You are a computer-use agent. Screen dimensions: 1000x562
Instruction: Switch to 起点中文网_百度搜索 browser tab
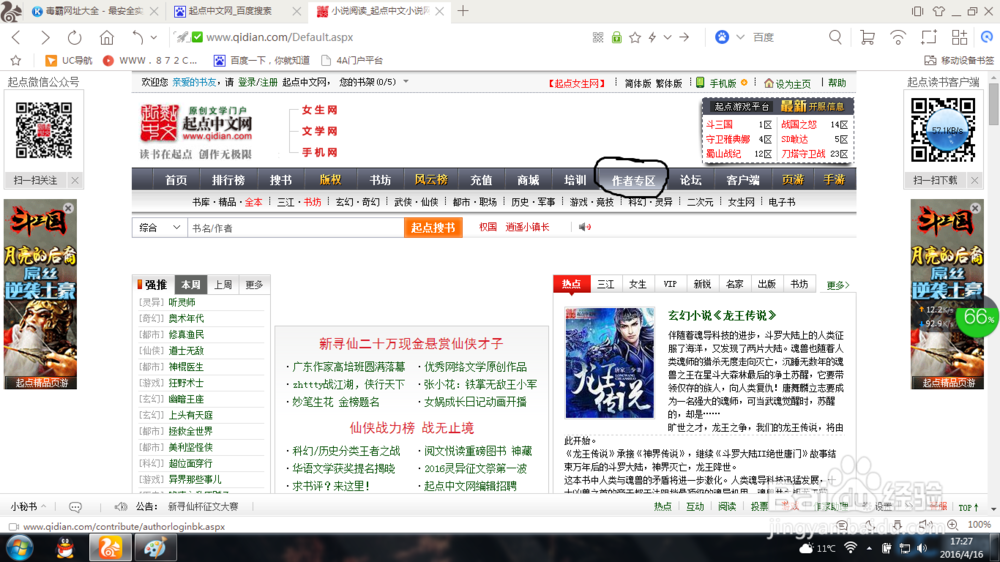[x=230, y=11]
